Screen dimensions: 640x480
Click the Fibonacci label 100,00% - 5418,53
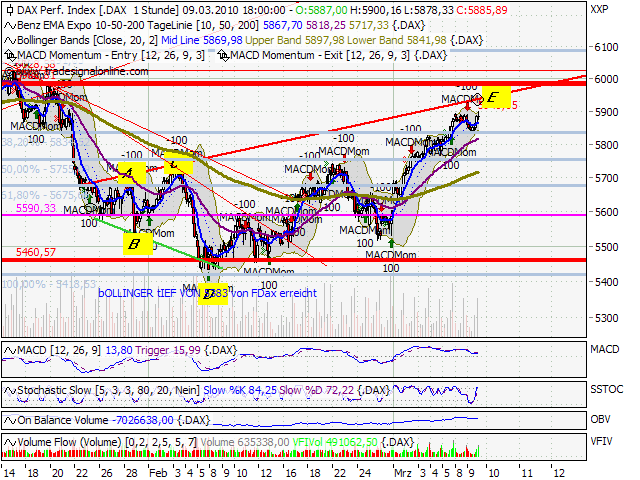click(x=49, y=284)
